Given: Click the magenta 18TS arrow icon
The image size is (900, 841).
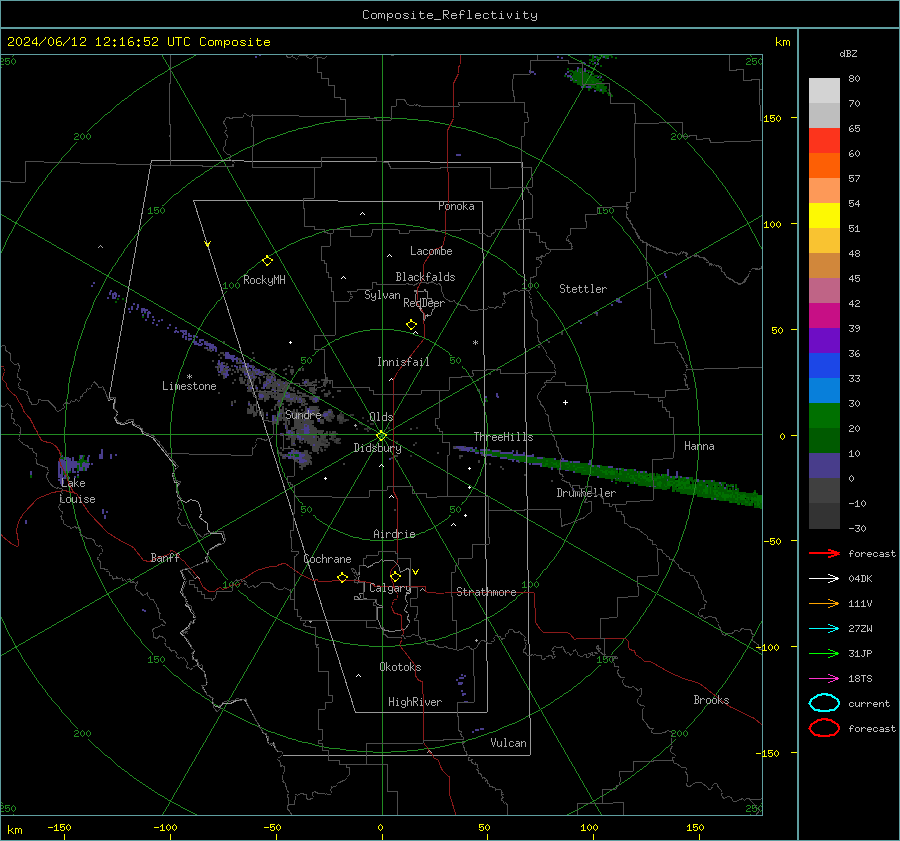Looking at the screenshot, I should click(x=824, y=679).
